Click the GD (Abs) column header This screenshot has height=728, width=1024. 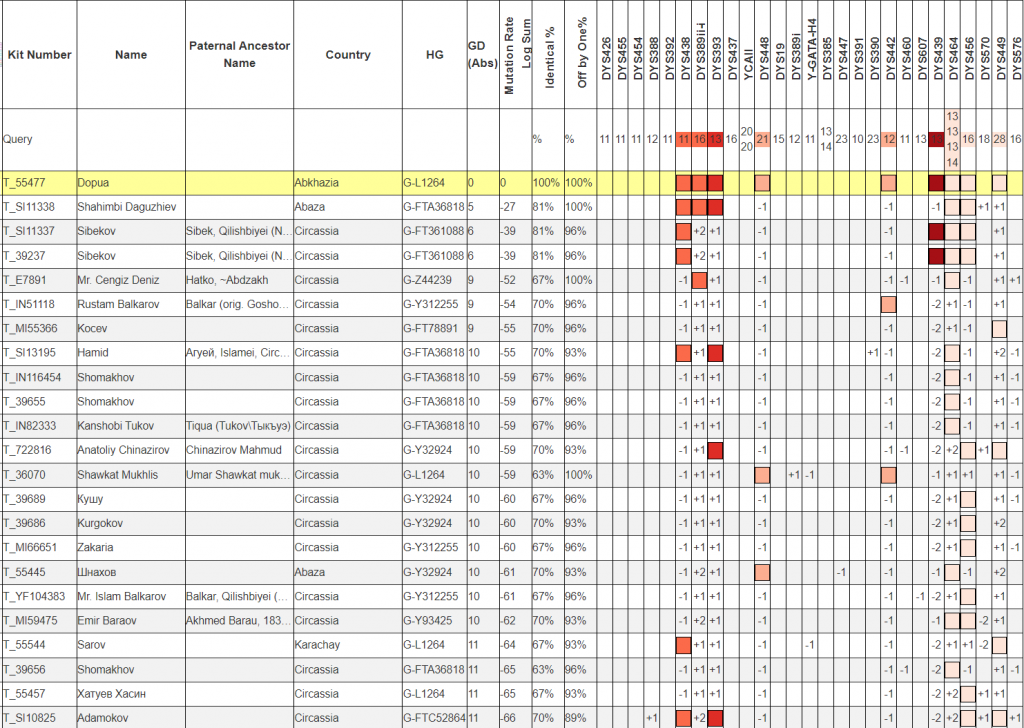click(x=483, y=55)
